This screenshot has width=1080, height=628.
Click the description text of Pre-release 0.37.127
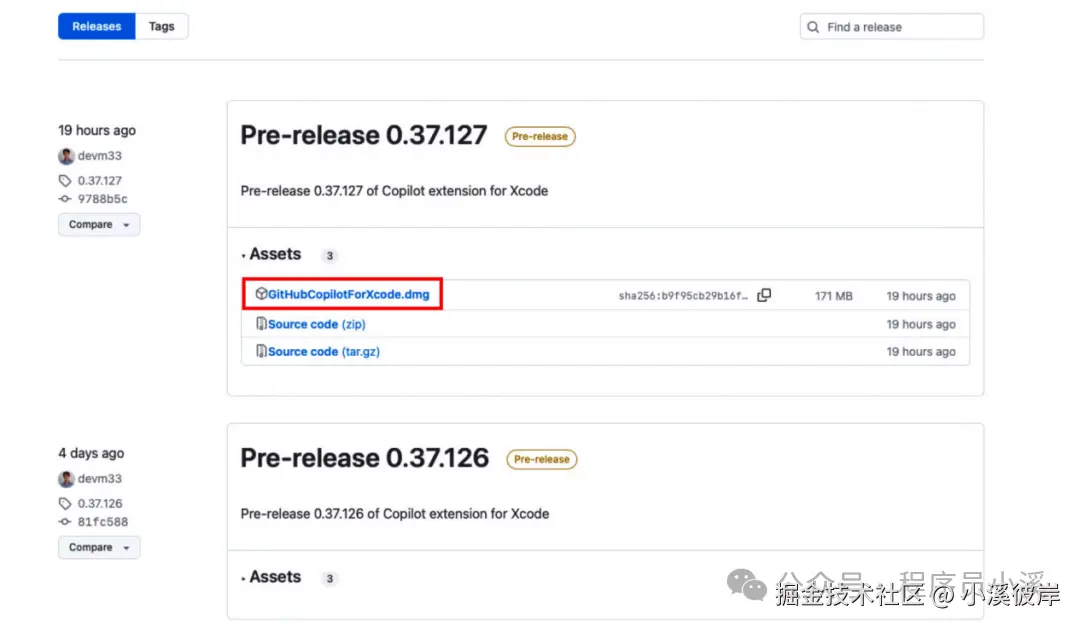(x=394, y=191)
